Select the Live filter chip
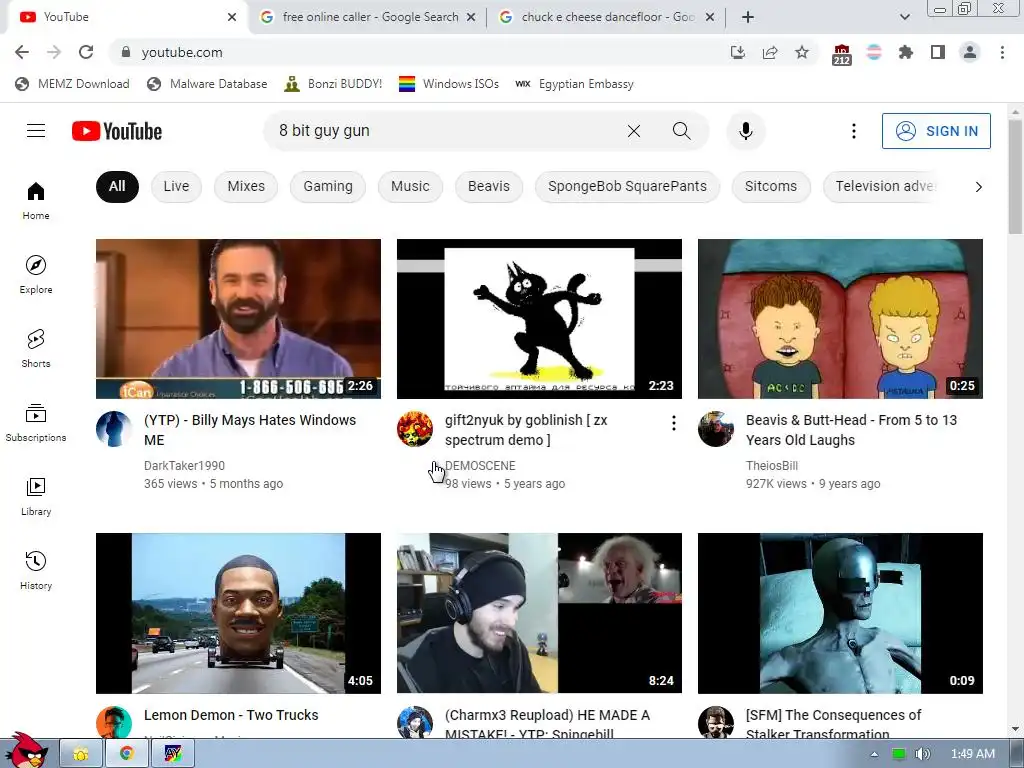The image size is (1024, 768). tap(176, 187)
